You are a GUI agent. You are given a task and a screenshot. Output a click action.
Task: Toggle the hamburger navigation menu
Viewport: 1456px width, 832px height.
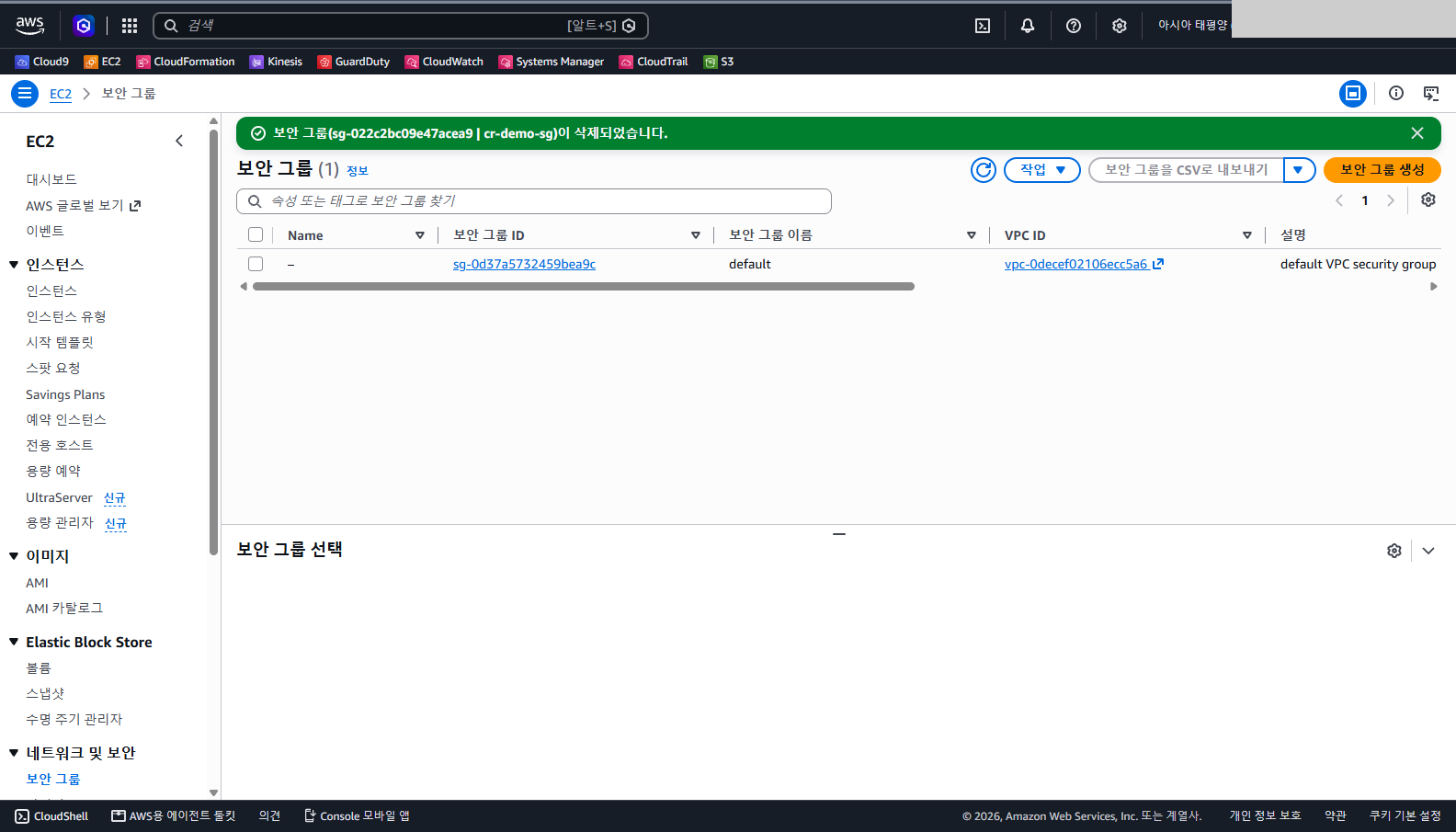tap(25, 94)
